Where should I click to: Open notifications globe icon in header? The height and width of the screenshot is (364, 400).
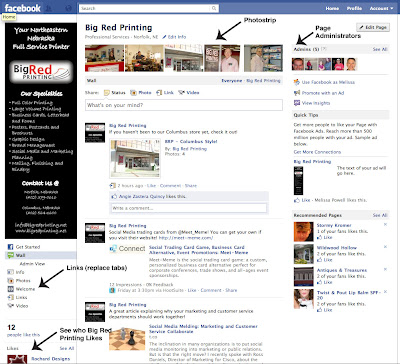(68, 8)
